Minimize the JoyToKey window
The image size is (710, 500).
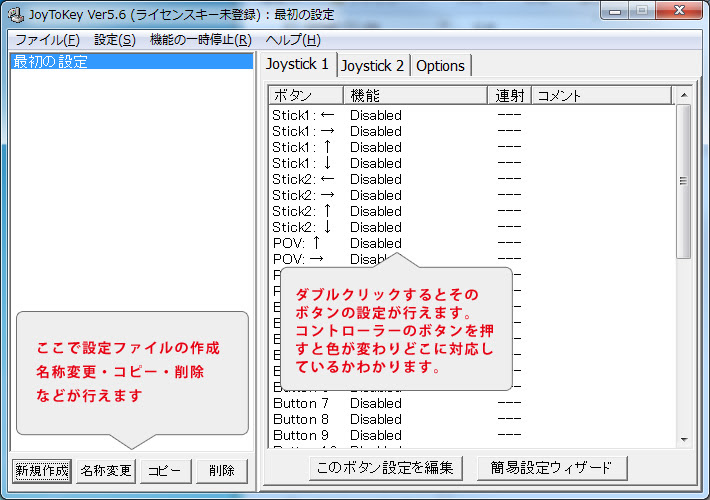[615, 11]
